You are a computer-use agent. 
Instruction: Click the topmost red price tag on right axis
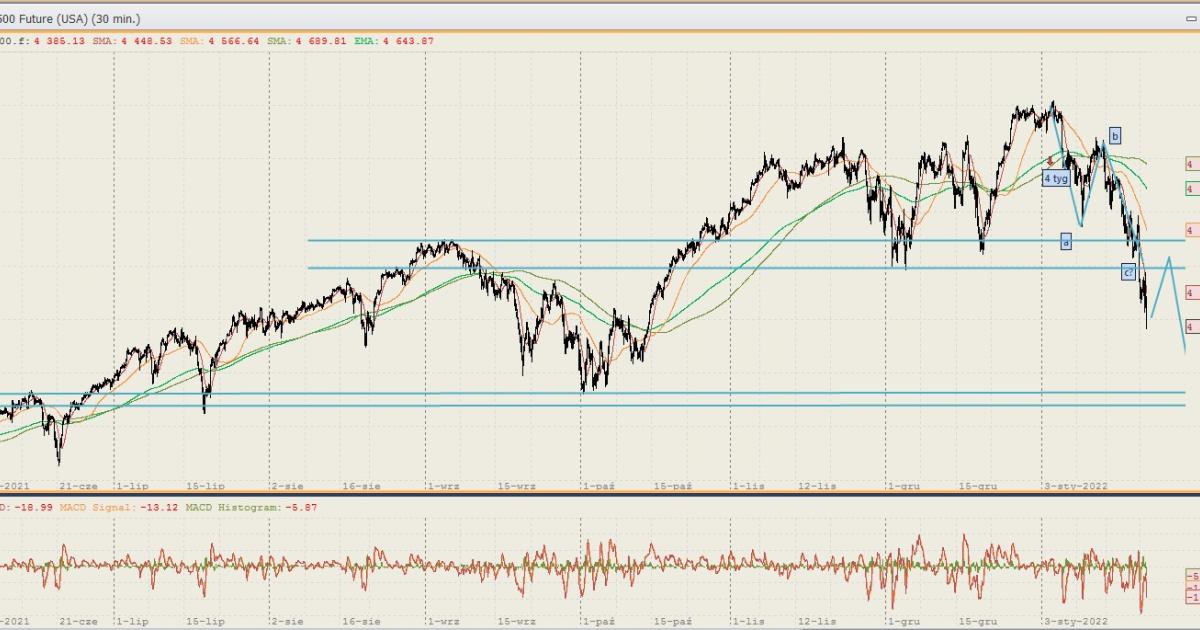click(1190, 164)
